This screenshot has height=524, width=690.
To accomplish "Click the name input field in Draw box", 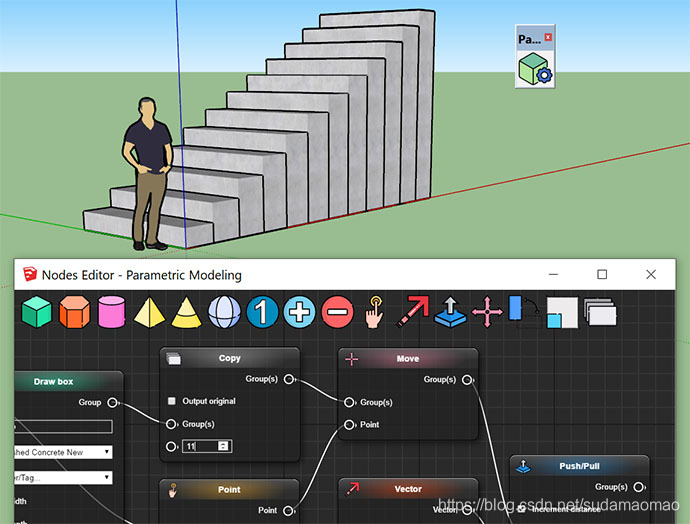I will pos(63,426).
